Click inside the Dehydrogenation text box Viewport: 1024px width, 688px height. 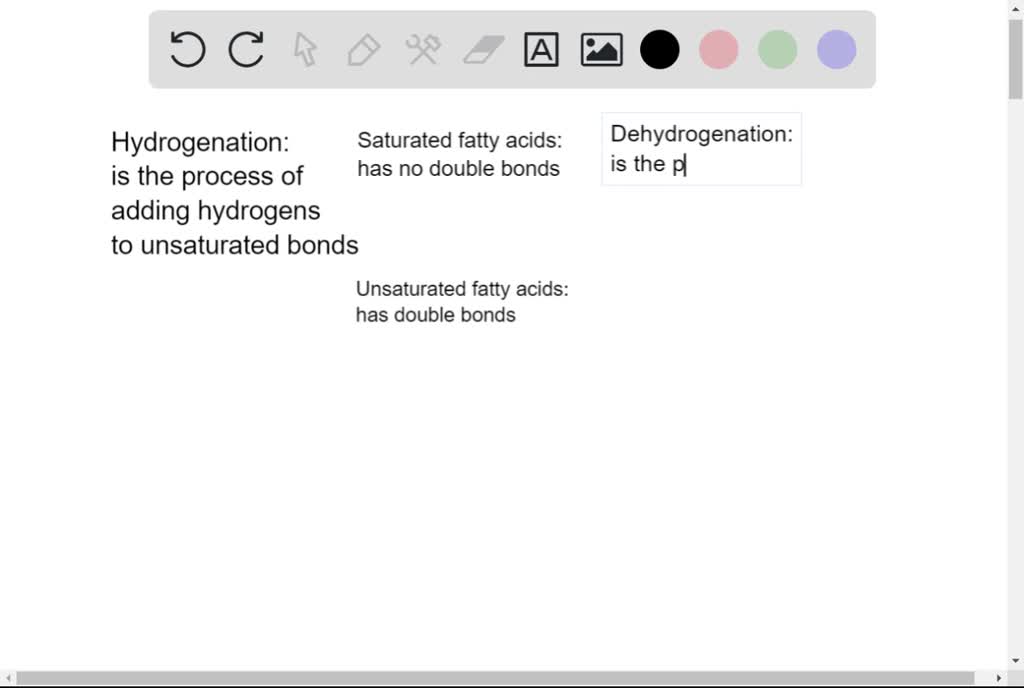point(701,149)
